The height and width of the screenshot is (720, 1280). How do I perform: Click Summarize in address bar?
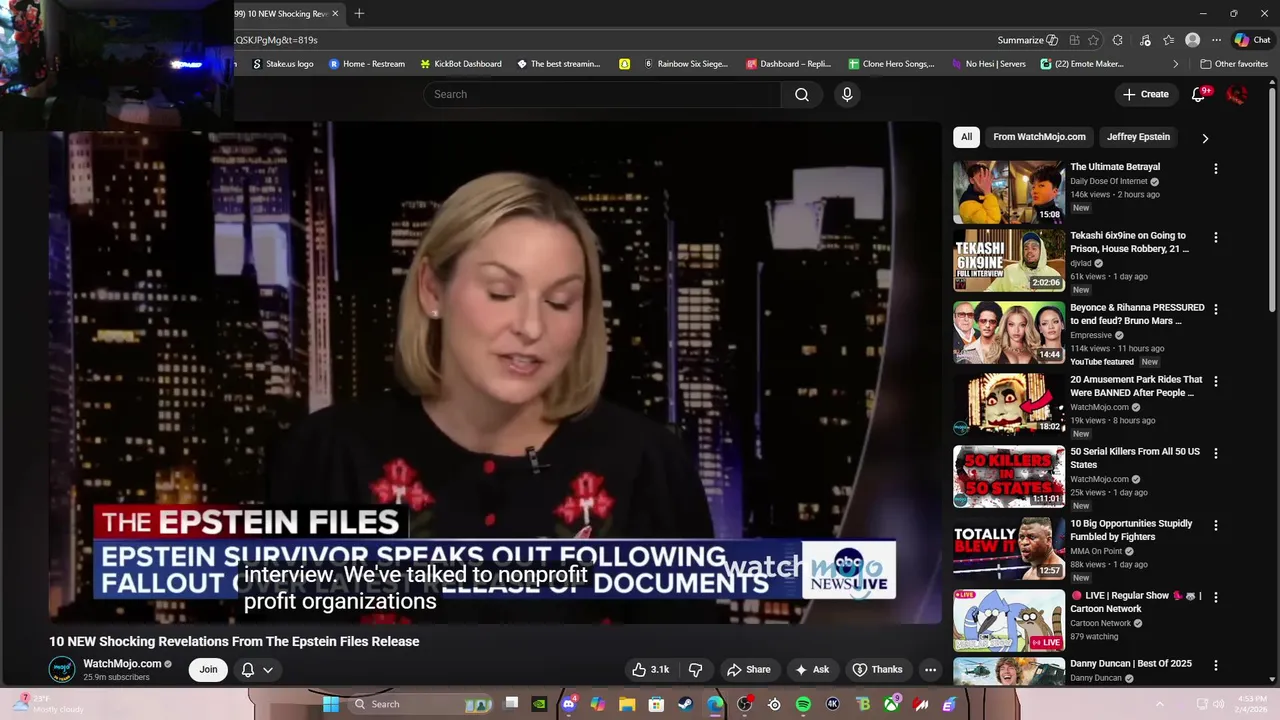click(1028, 40)
